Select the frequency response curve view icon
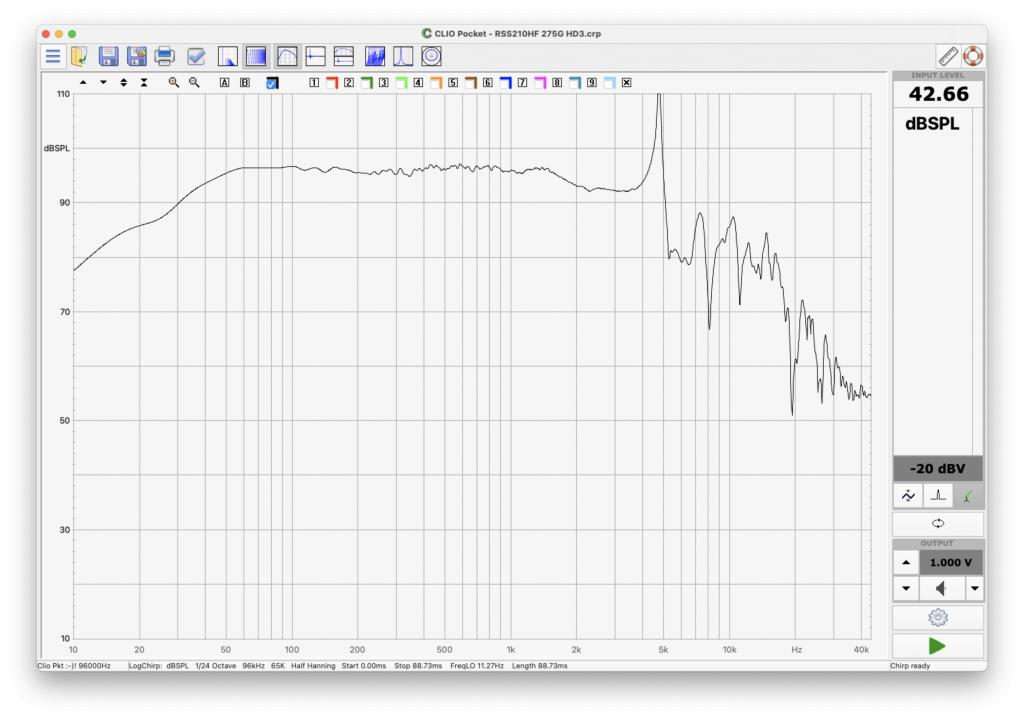Screen dimensions: 1024x720 tap(287, 57)
